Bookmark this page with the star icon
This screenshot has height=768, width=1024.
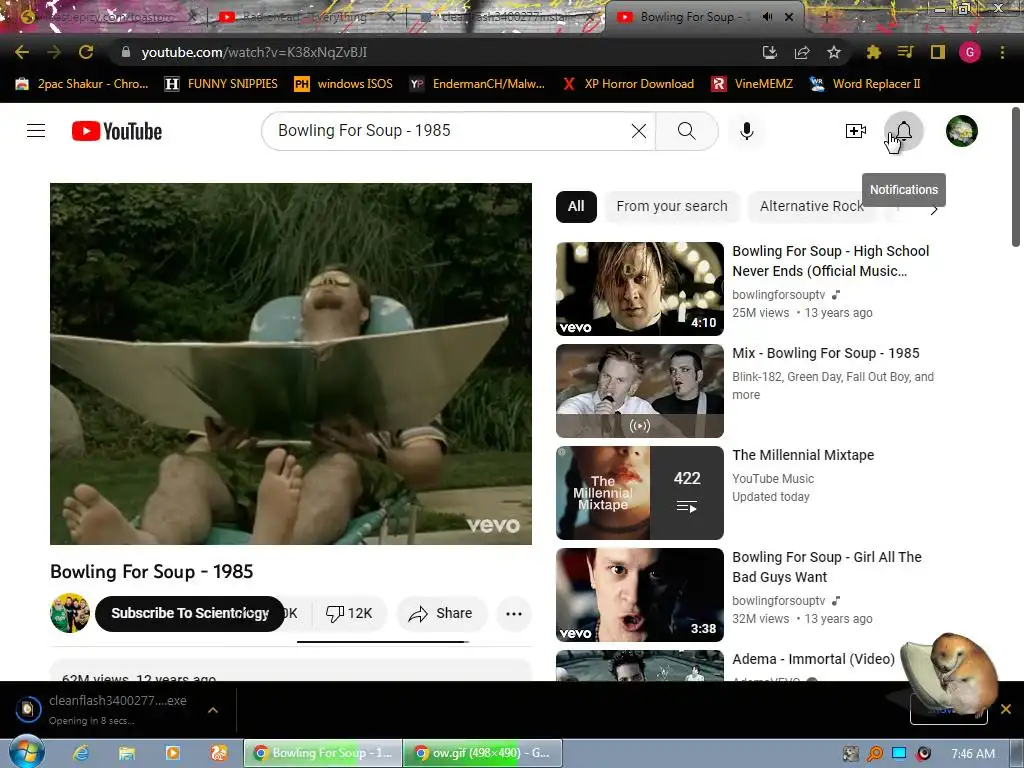[834, 53]
